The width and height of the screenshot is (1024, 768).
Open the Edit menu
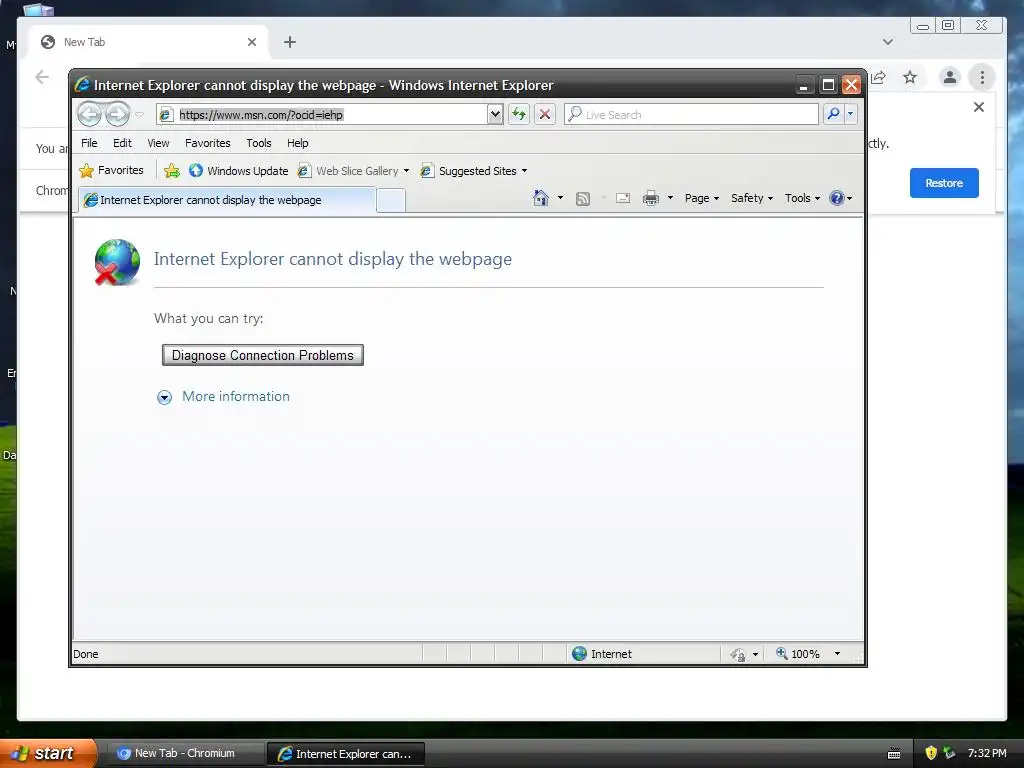click(x=122, y=143)
